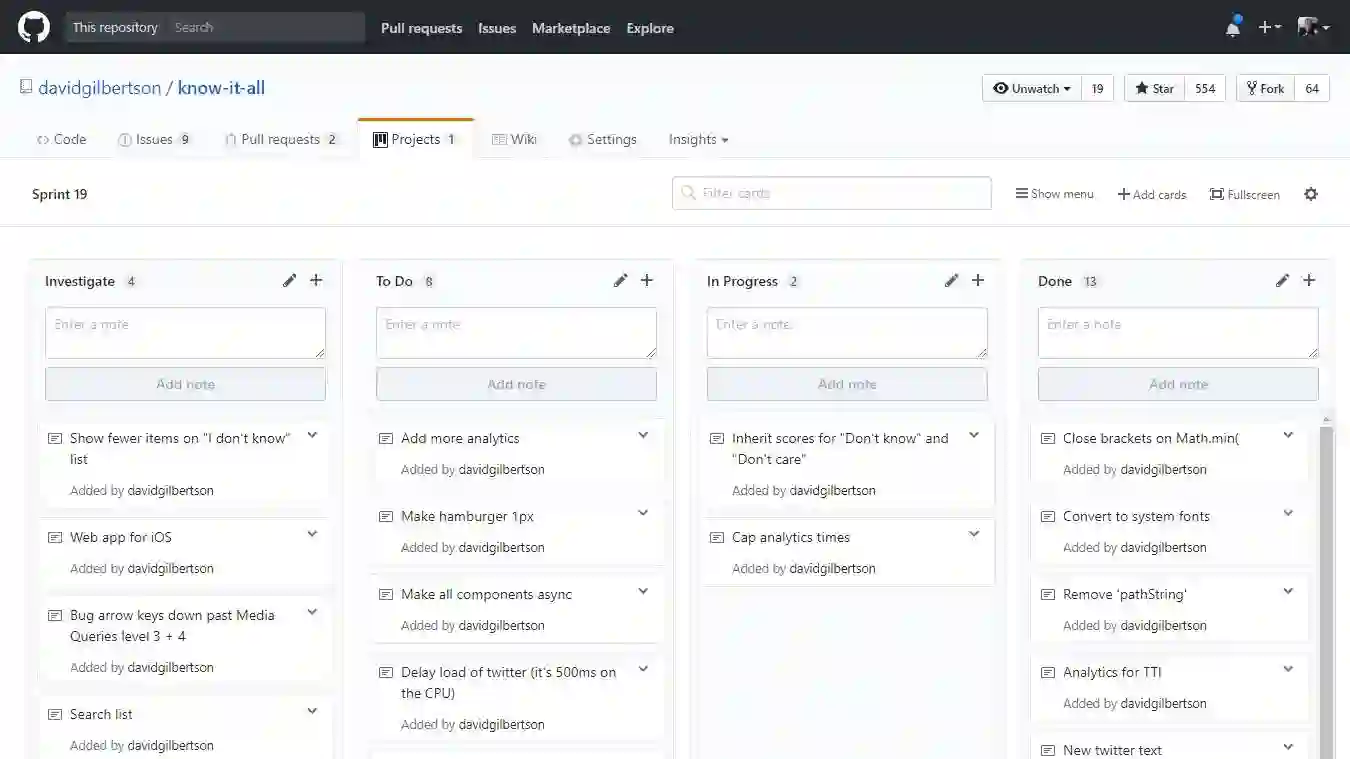Open the plus create-new menu

(1269, 27)
